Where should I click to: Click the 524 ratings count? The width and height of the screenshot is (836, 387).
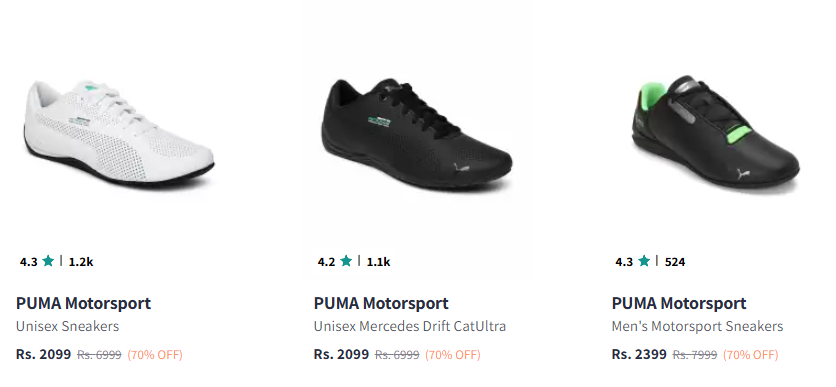[675, 262]
